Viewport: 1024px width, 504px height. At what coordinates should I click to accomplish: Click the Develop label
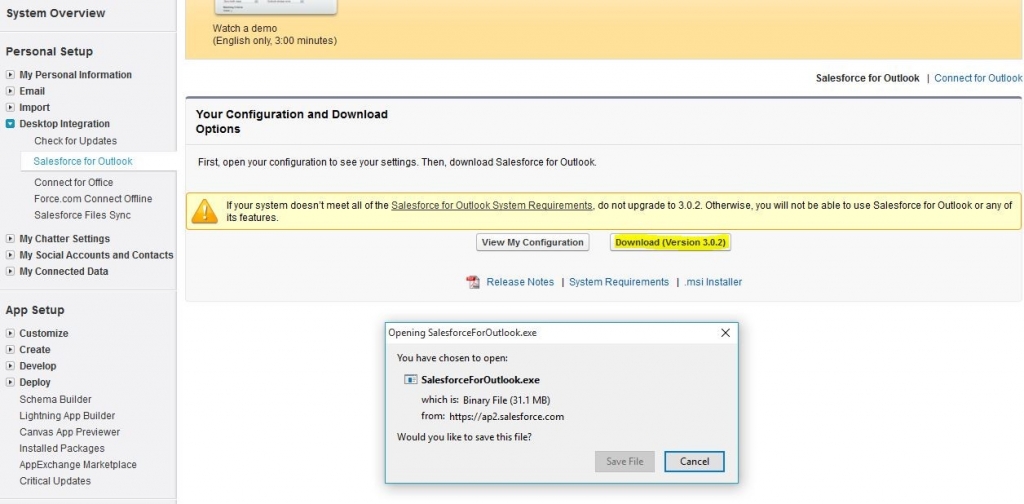(x=38, y=366)
